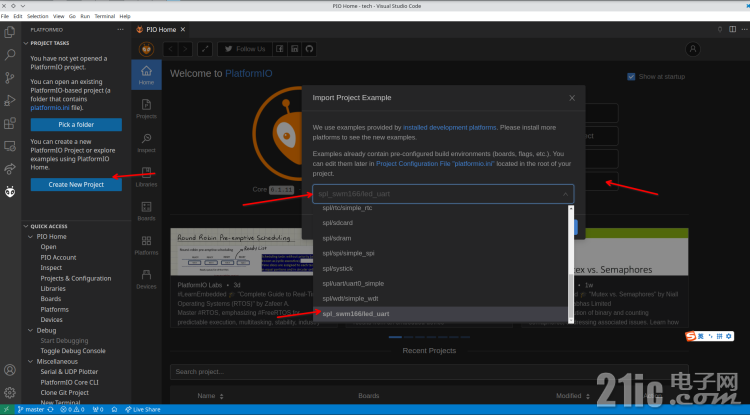Click the expand/fullscreen icon in PIO toolbar
This screenshot has height=415, width=750.
point(205,49)
